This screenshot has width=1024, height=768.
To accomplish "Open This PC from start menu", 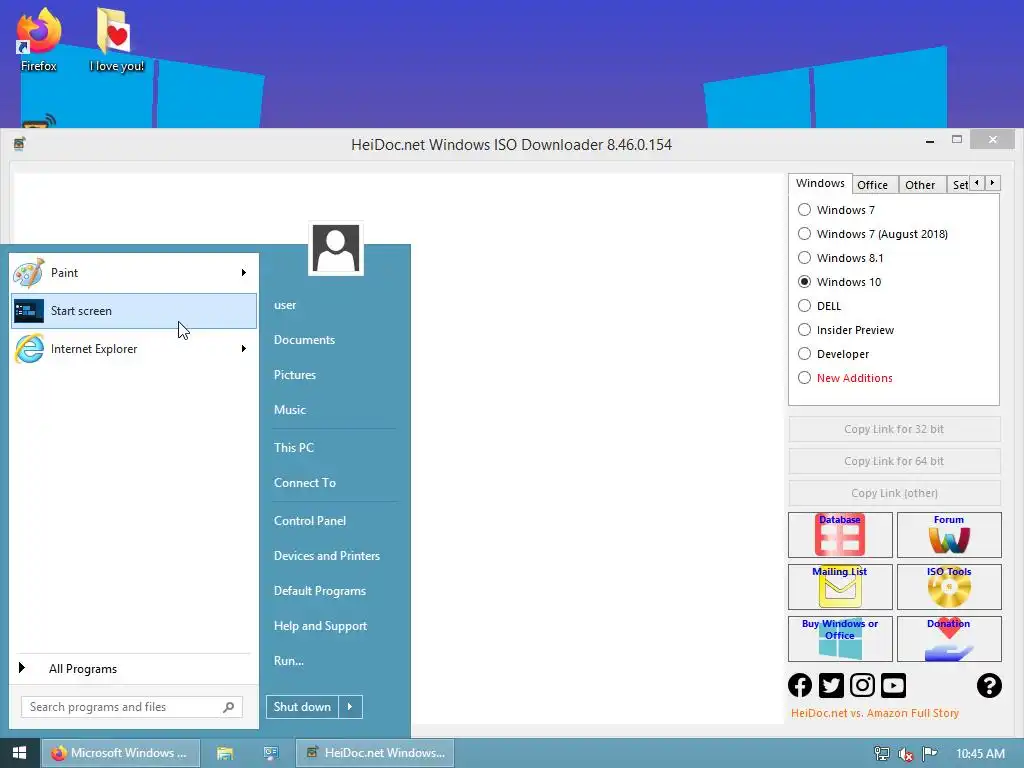I will click(294, 447).
